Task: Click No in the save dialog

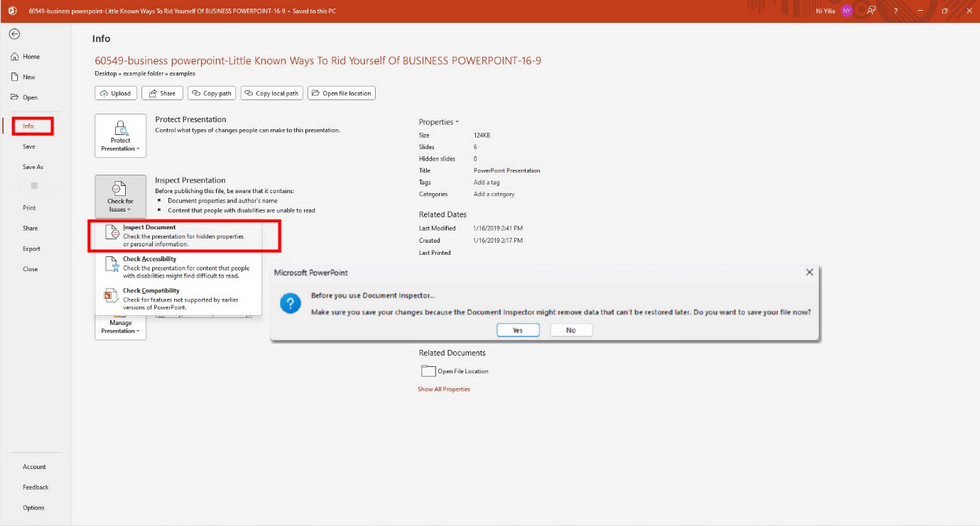Action: 570,330
